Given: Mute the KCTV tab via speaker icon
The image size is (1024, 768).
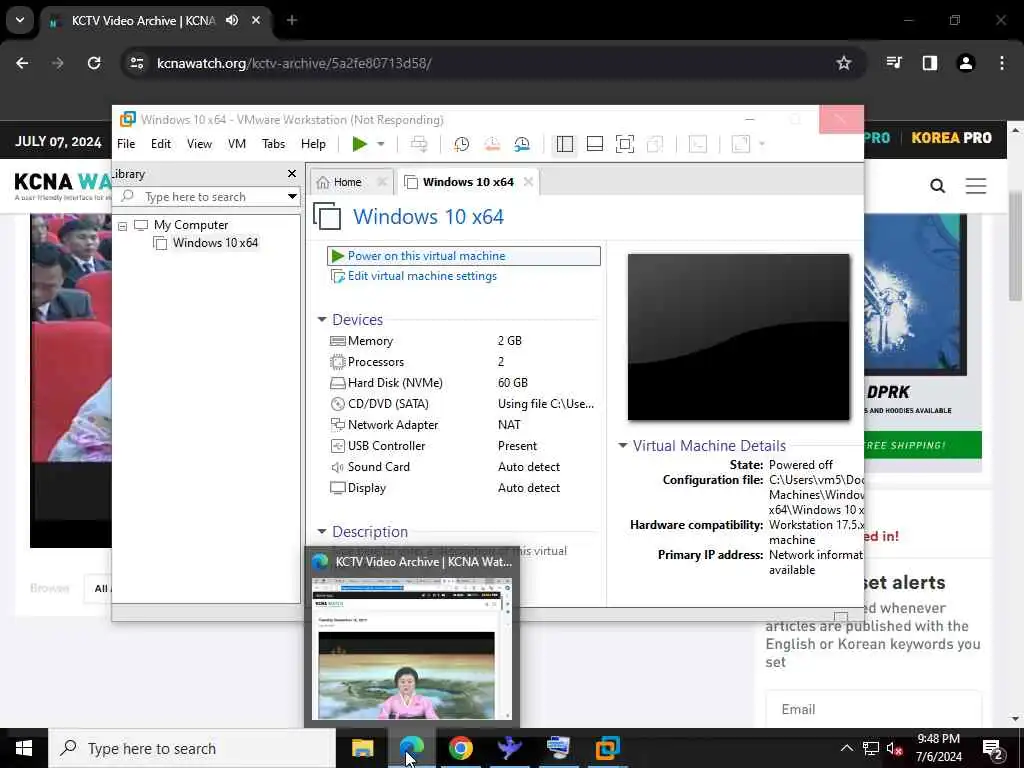Looking at the screenshot, I should [232, 20].
